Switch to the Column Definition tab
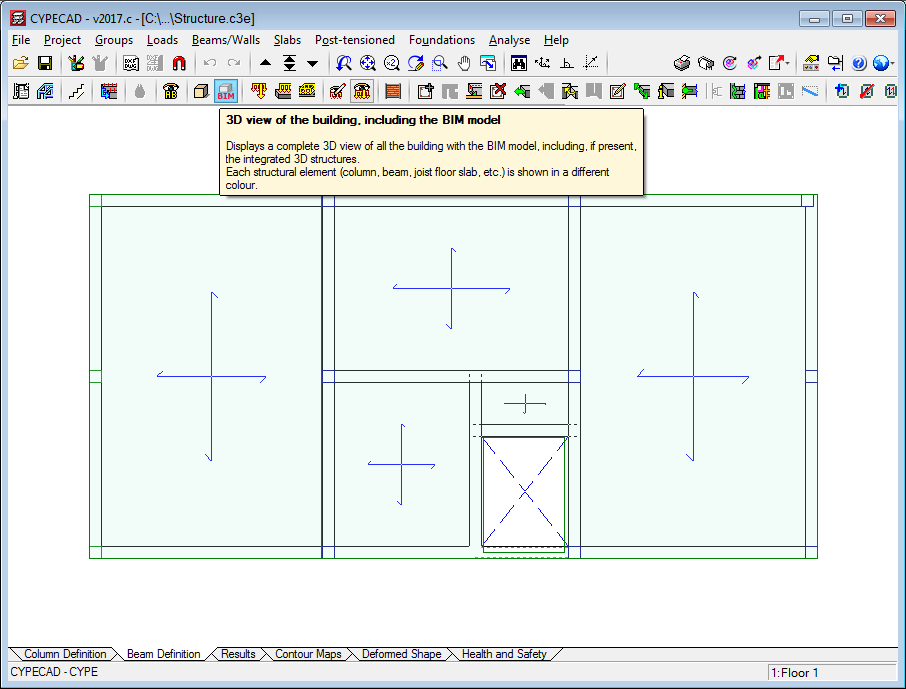 pos(64,654)
